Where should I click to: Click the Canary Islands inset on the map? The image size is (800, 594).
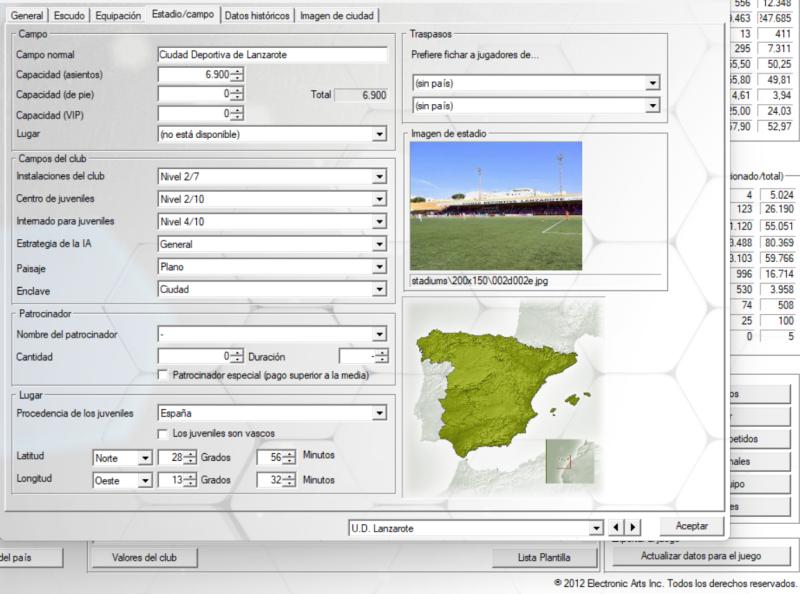point(570,461)
